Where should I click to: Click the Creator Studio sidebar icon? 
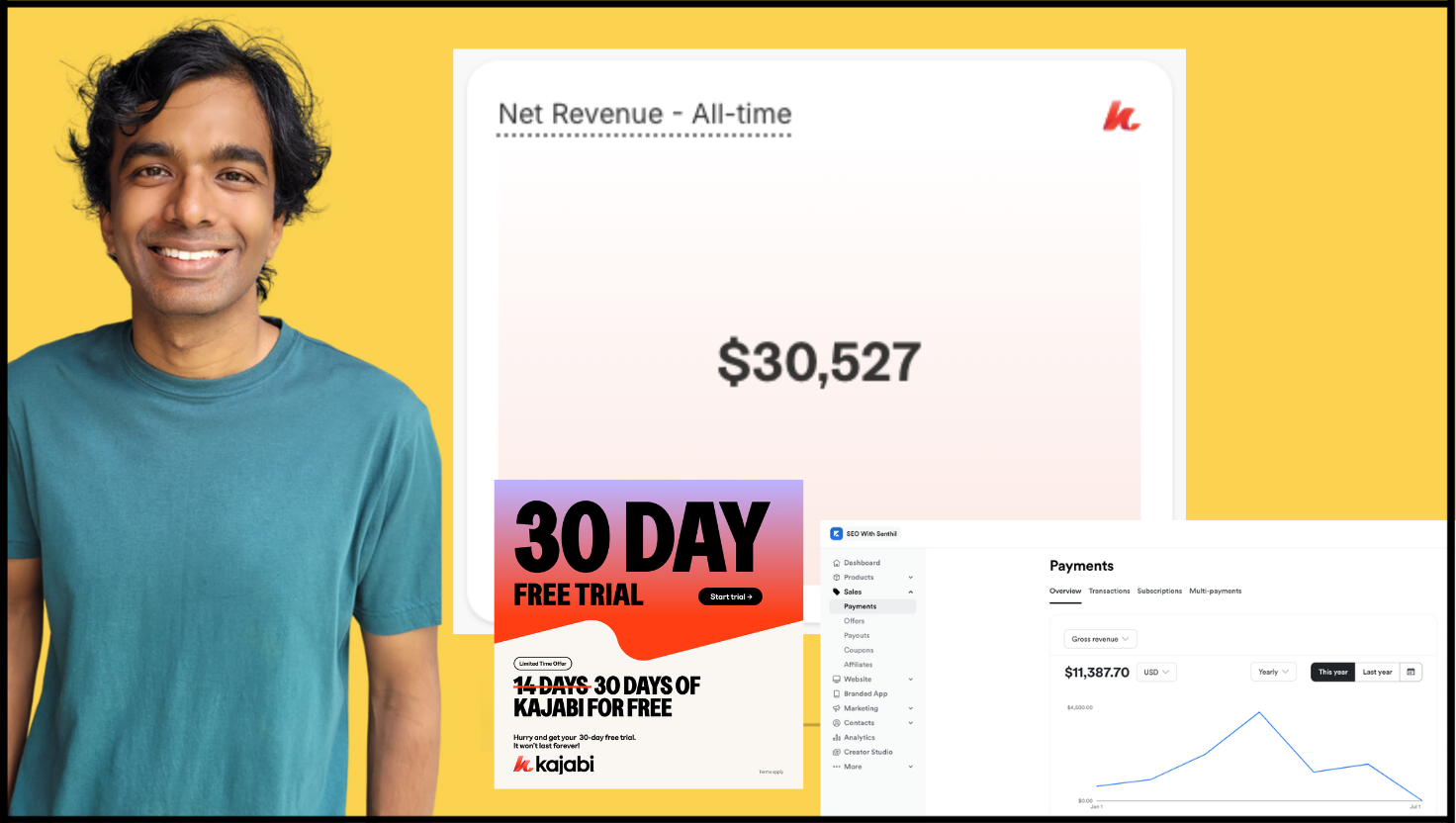(837, 752)
